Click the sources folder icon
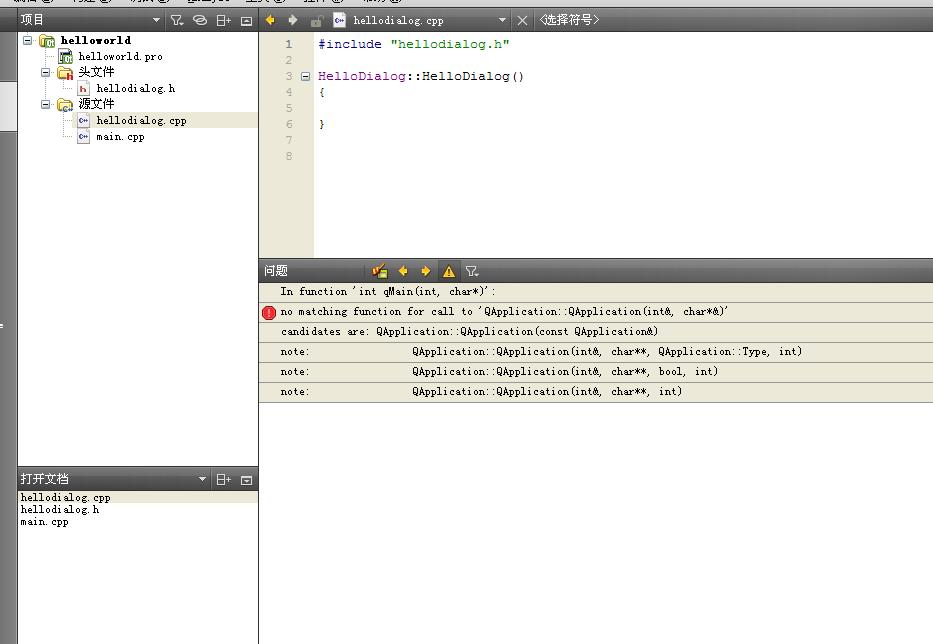 pyautogui.click(x=65, y=105)
